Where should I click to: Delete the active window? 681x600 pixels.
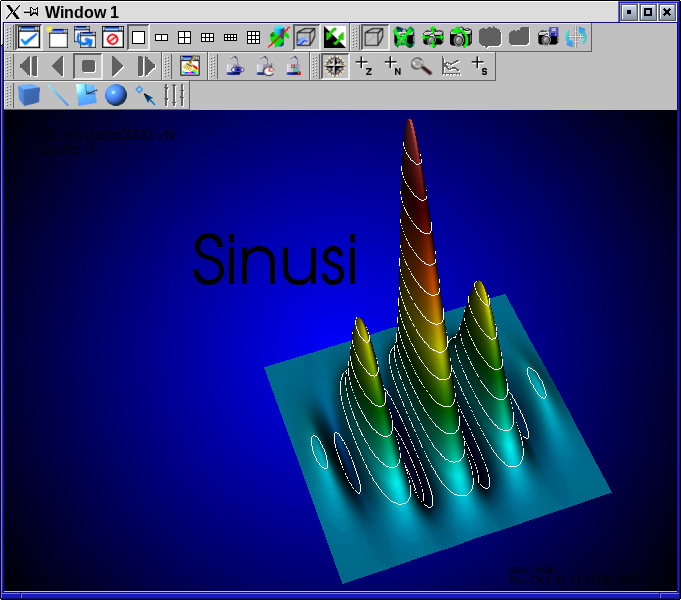112,38
